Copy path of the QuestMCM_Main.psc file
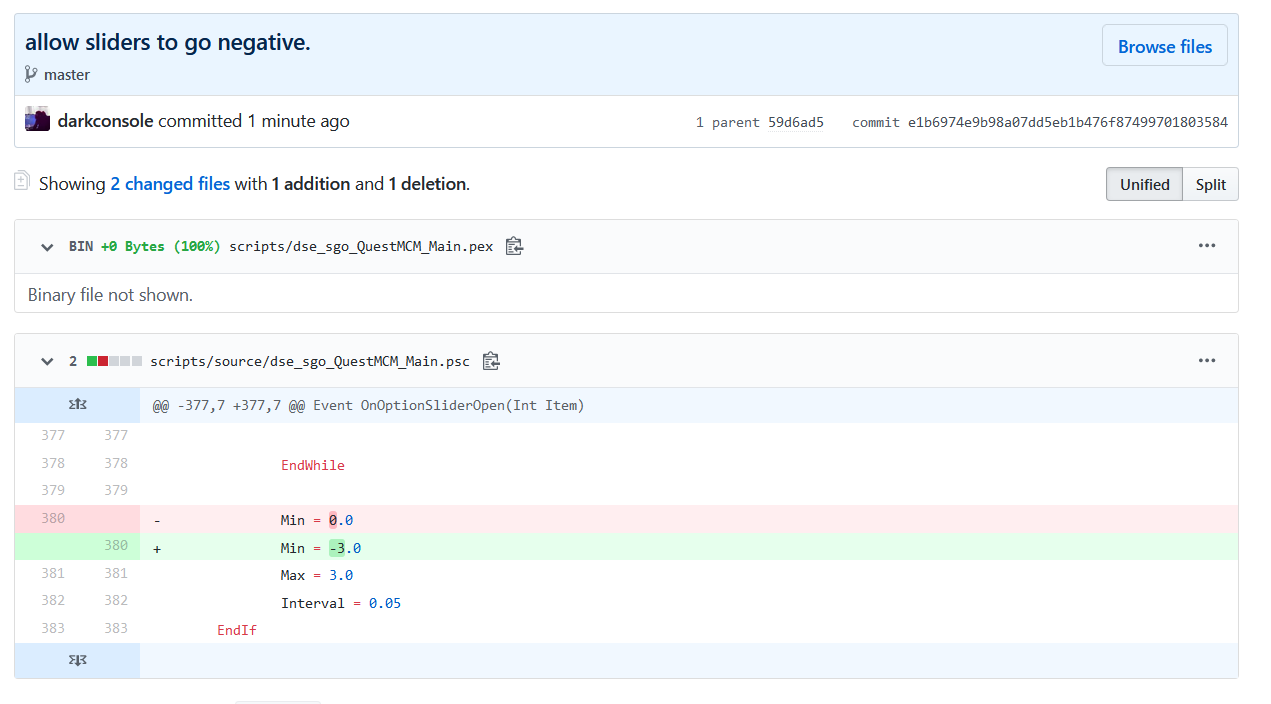 tap(491, 361)
